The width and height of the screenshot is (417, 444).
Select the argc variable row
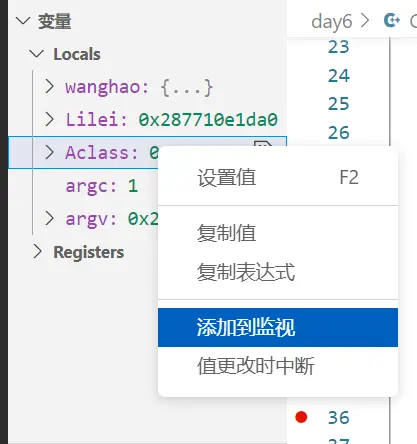click(x=147, y=186)
